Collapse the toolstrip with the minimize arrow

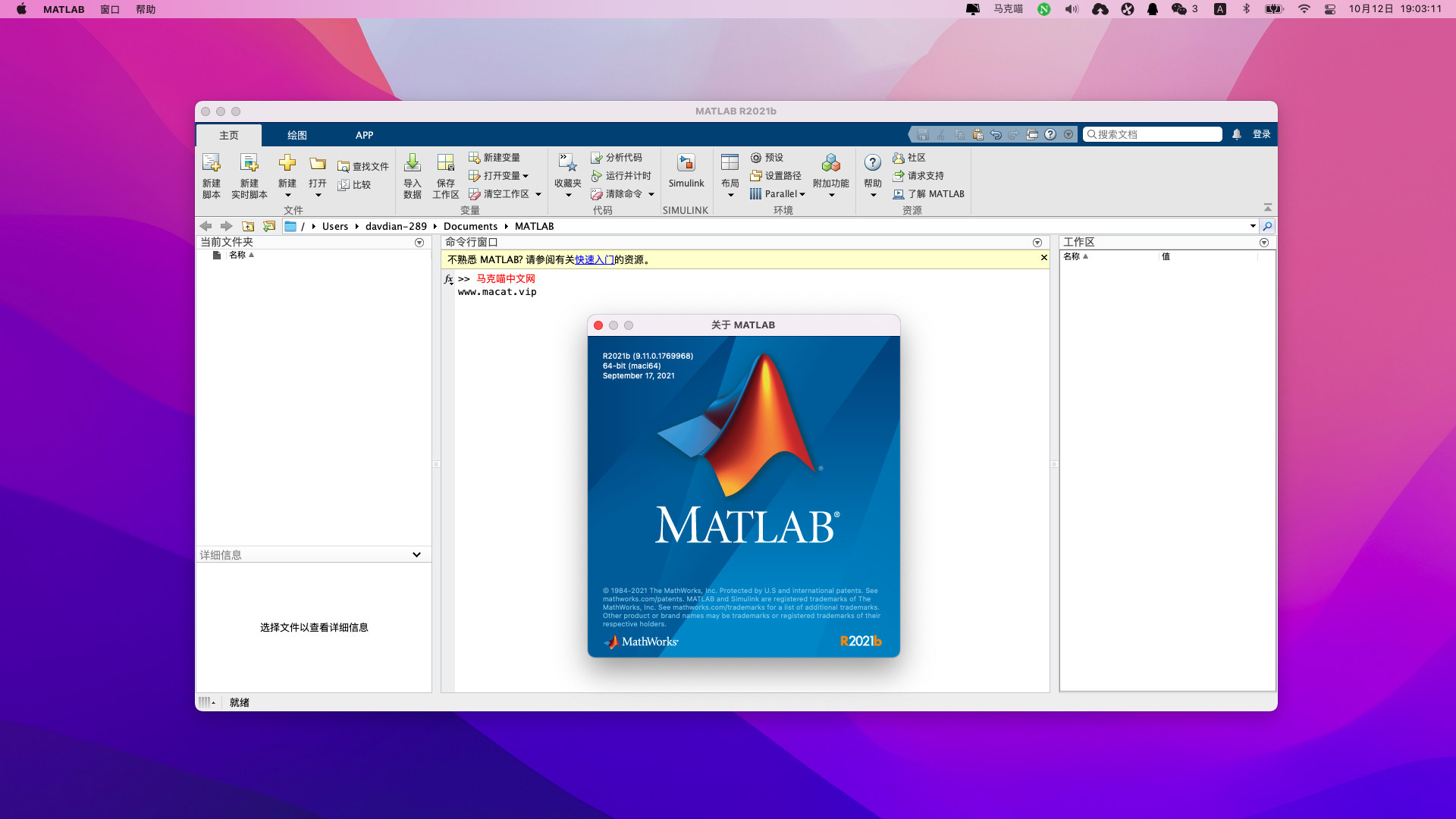click(x=1267, y=207)
